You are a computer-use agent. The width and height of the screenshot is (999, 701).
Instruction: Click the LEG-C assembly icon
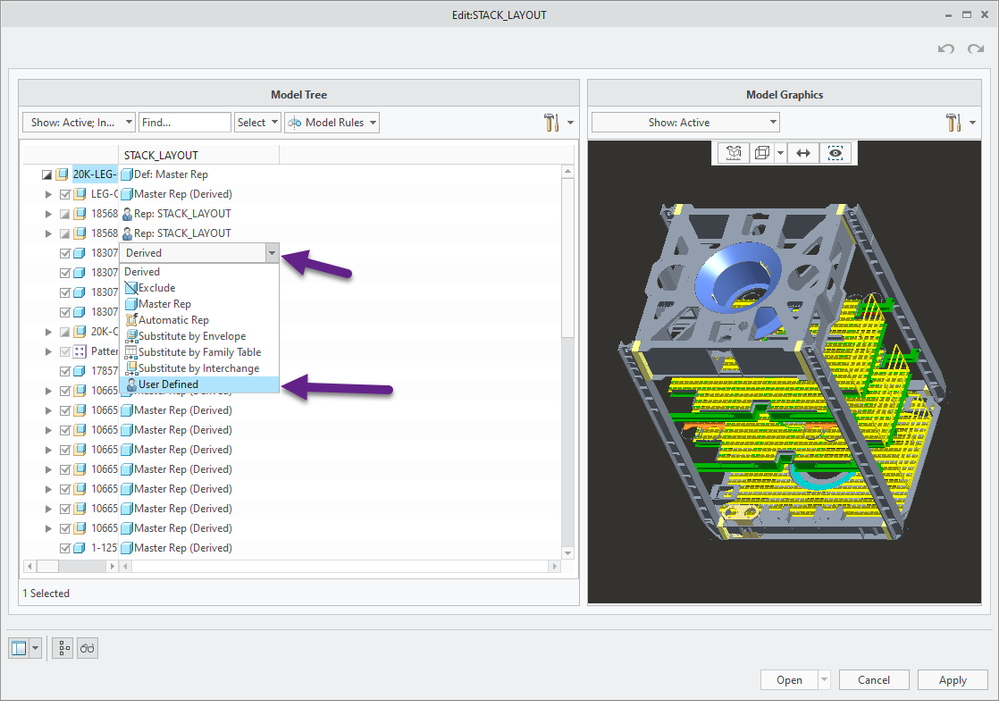click(80, 194)
